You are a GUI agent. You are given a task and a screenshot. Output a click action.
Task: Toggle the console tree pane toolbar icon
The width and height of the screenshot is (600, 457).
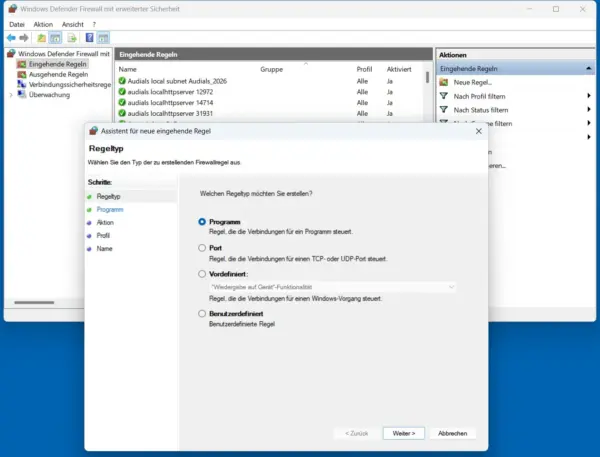(55, 38)
